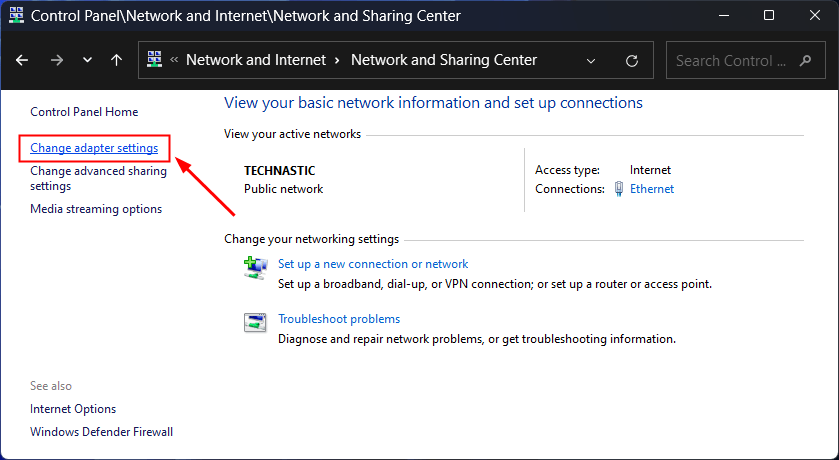The image size is (839, 460).
Task: Go up one level with the up arrow
Action: 116,60
